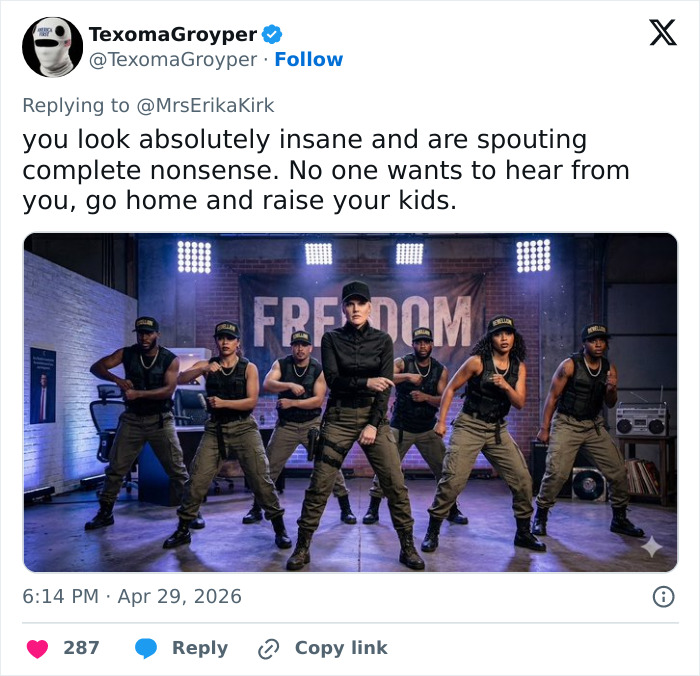This screenshot has height=676, width=700.
Task: Like the tweet with the heart icon
Action: tap(37, 648)
